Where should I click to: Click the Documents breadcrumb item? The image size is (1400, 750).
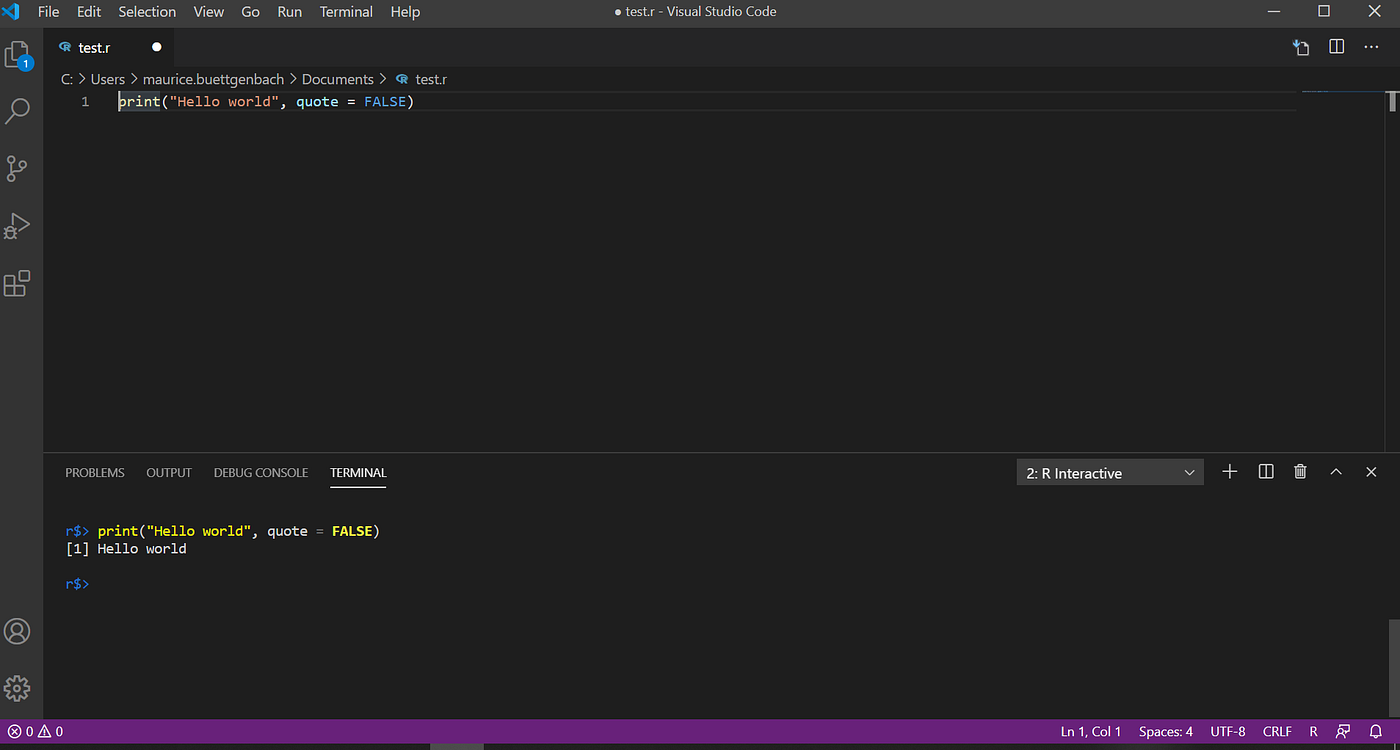tap(337, 79)
